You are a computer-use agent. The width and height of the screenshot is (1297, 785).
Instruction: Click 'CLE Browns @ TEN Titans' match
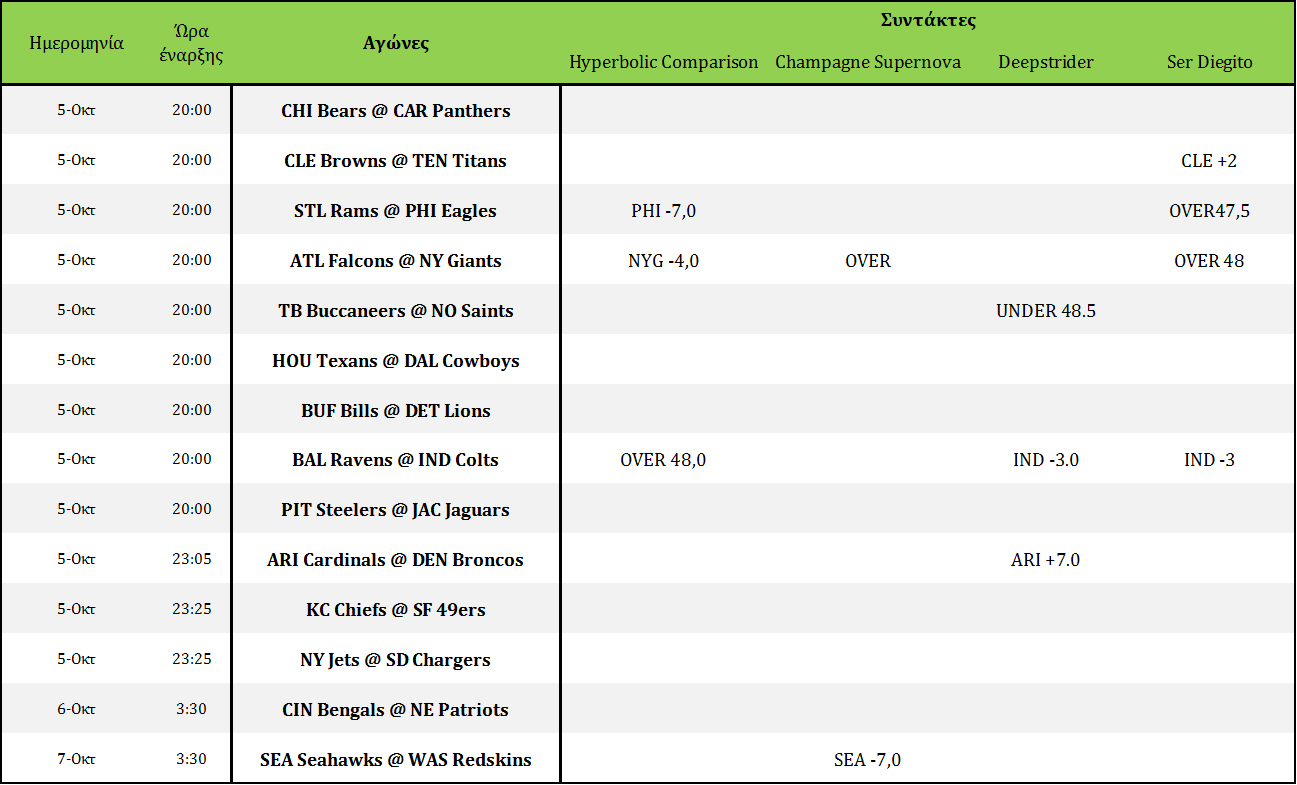click(396, 161)
